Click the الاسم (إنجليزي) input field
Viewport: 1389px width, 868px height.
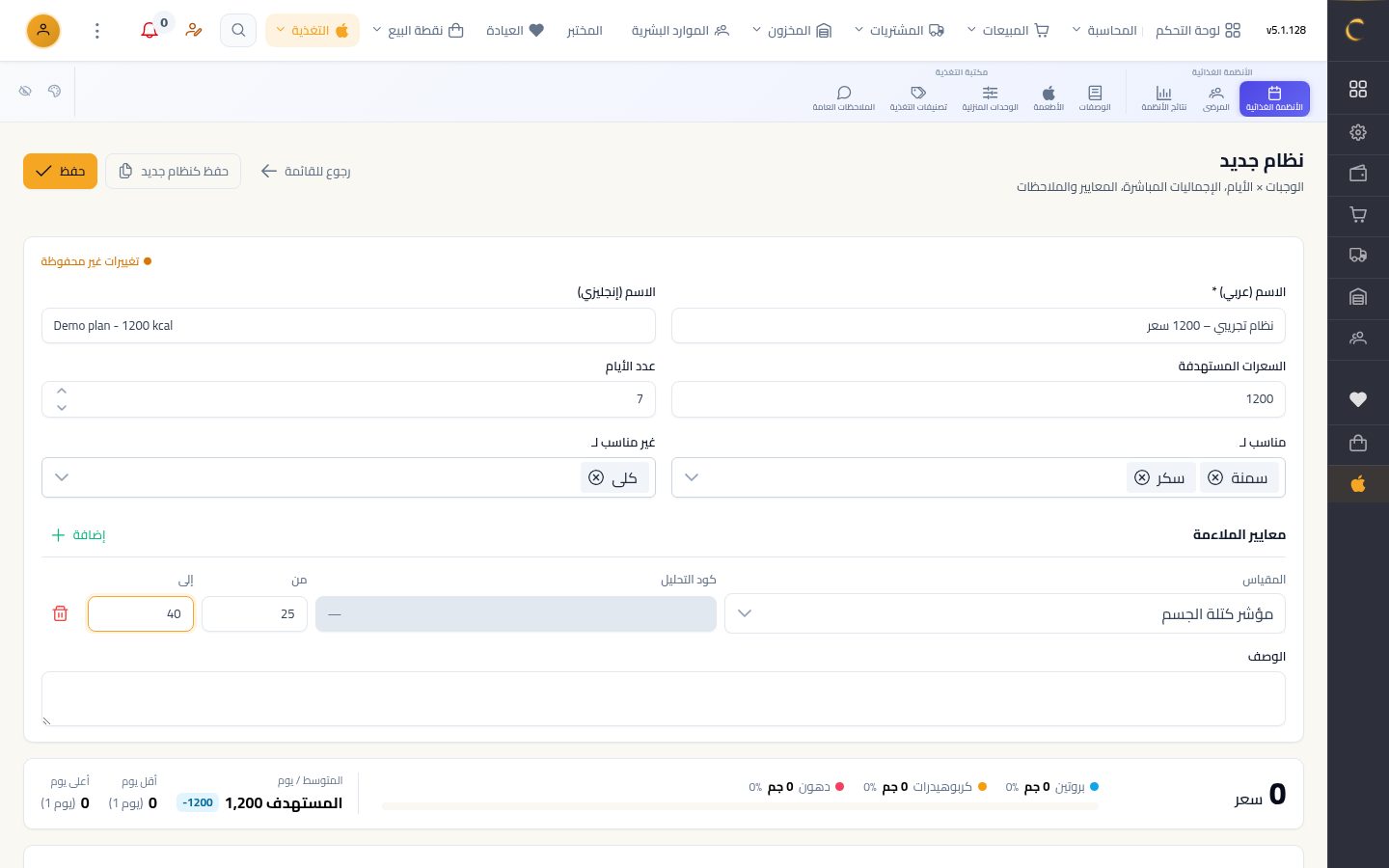[348, 326]
